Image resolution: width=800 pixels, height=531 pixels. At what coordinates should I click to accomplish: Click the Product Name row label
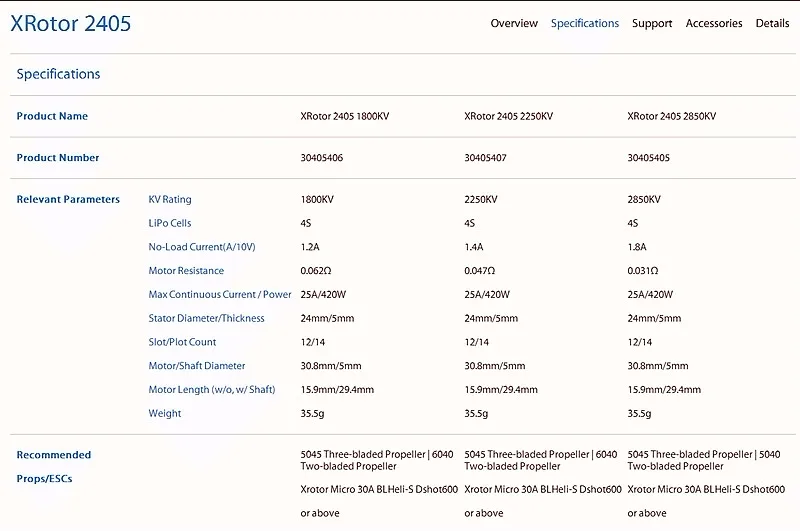click(x=52, y=116)
